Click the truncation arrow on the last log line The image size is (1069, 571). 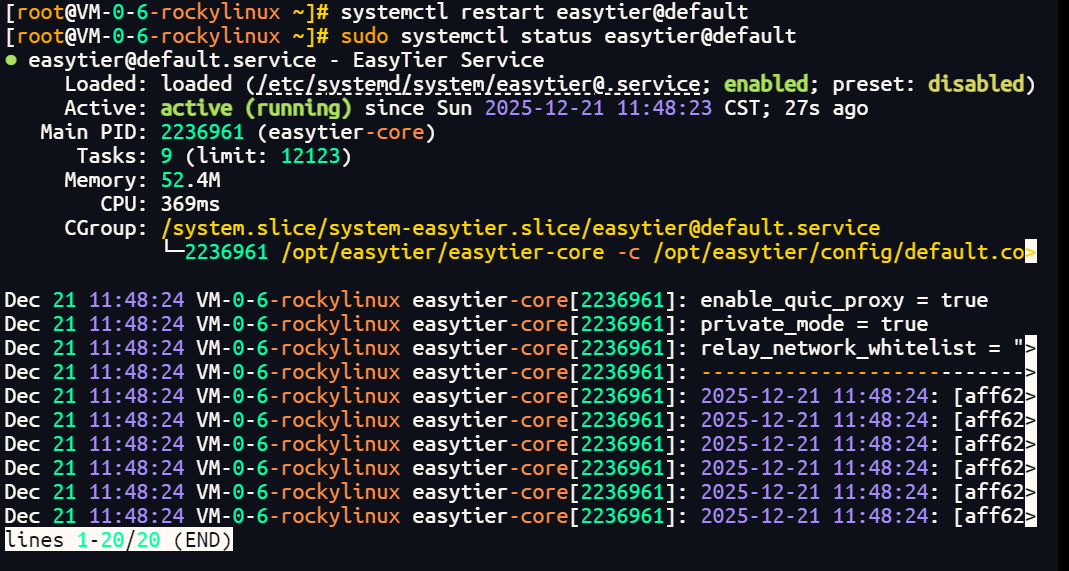click(1030, 516)
